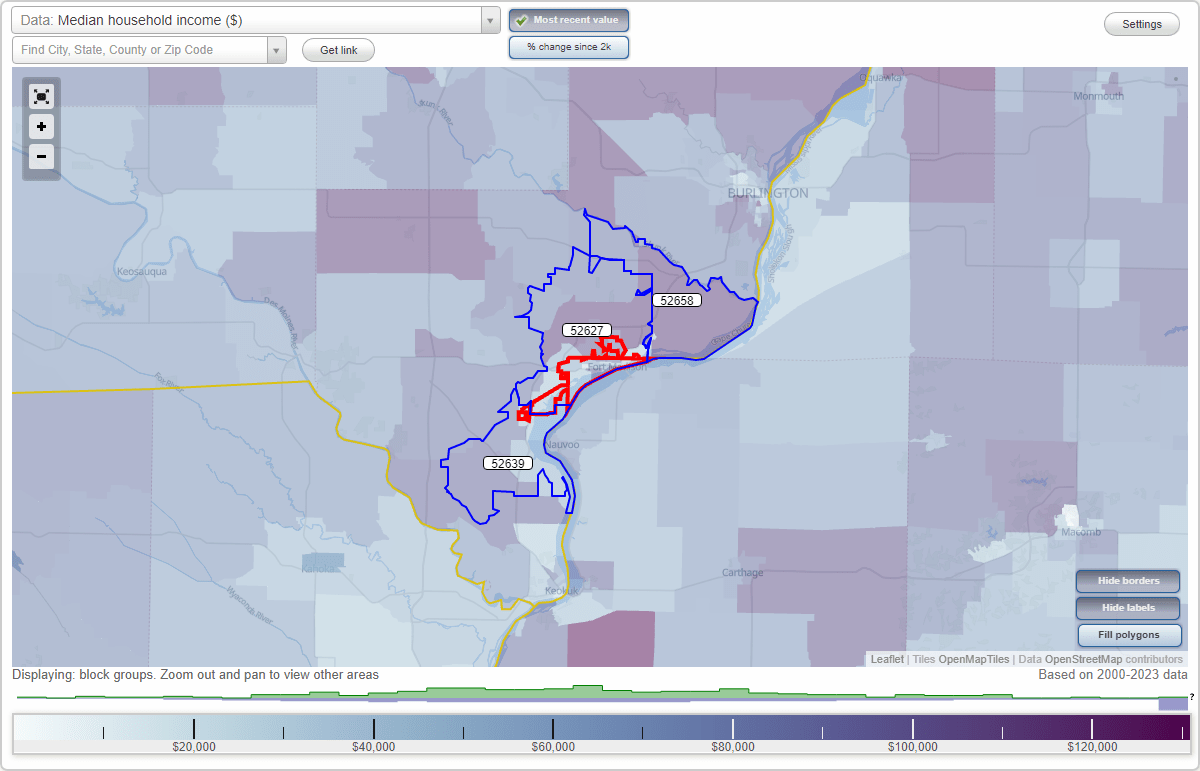Open the Data dropdown arrow
Viewport: 1200px width, 771px height.
[x=491, y=20]
